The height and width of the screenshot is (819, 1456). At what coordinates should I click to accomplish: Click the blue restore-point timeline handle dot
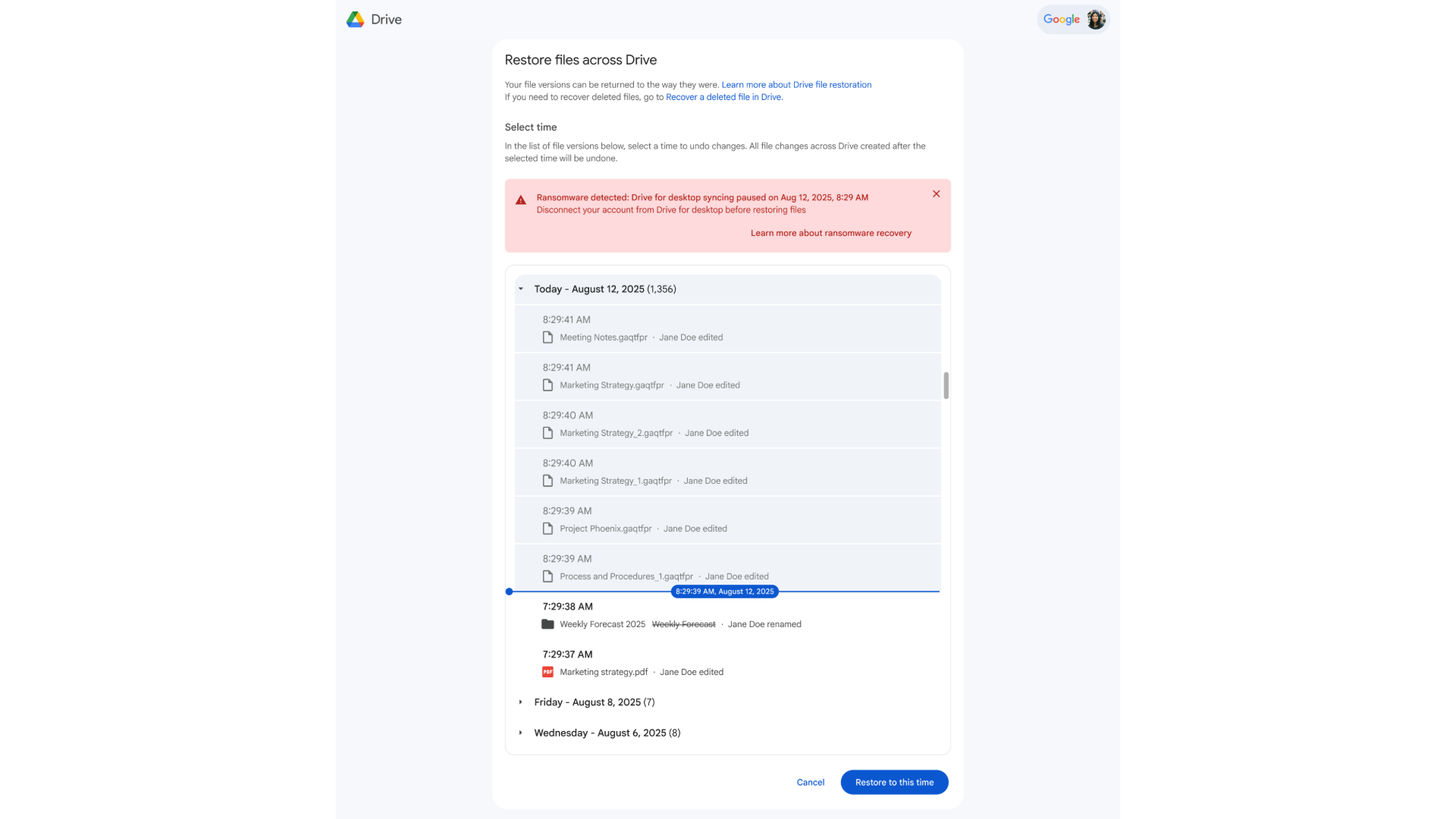pyautogui.click(x=510, y=591)
